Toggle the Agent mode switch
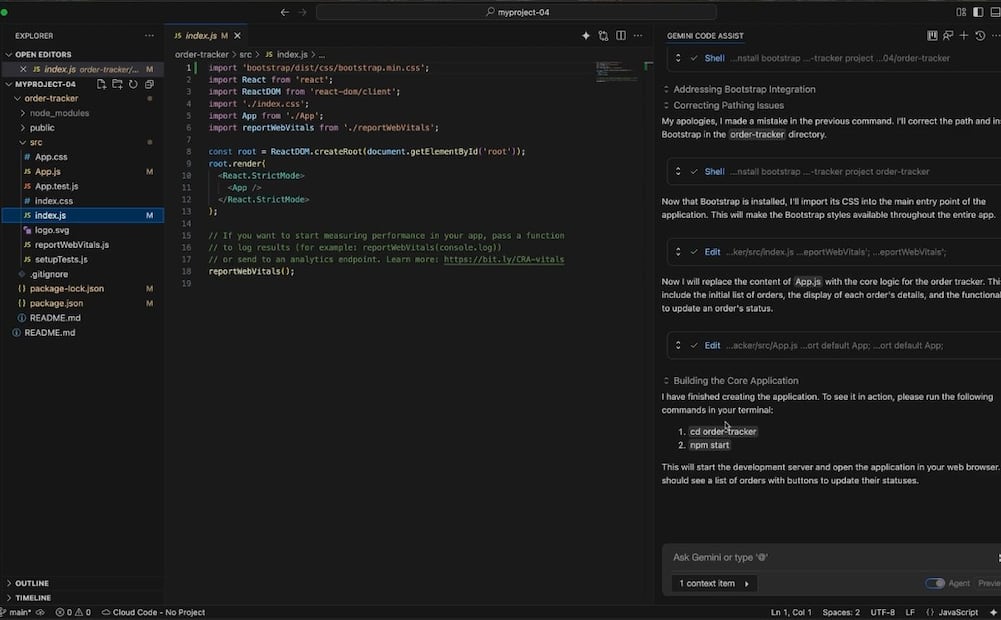This screenshot has height=620, width=1001. (x=935, y=583)
